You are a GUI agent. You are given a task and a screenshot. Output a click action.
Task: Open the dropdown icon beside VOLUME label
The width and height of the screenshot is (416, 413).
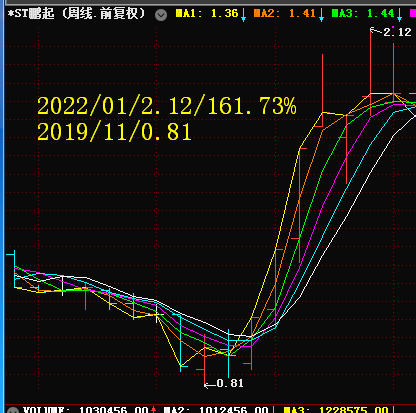(x=13, y=410)
